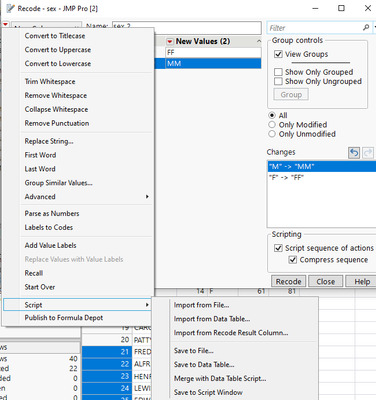Choose Remove Punctuation
The image size is (376, 400).
click(x=57, y=123)
